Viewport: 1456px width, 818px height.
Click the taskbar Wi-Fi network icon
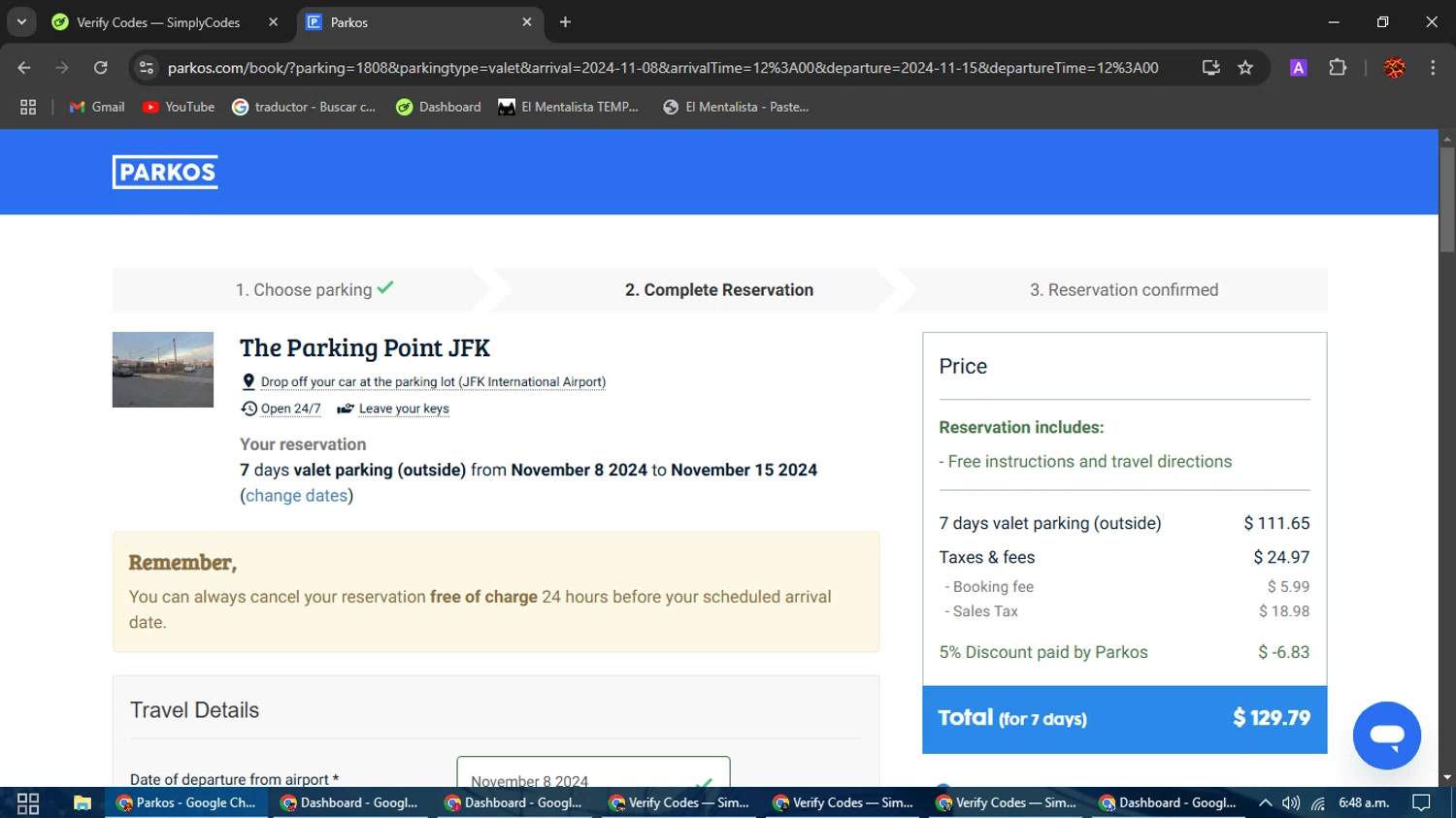[1318, 802]
